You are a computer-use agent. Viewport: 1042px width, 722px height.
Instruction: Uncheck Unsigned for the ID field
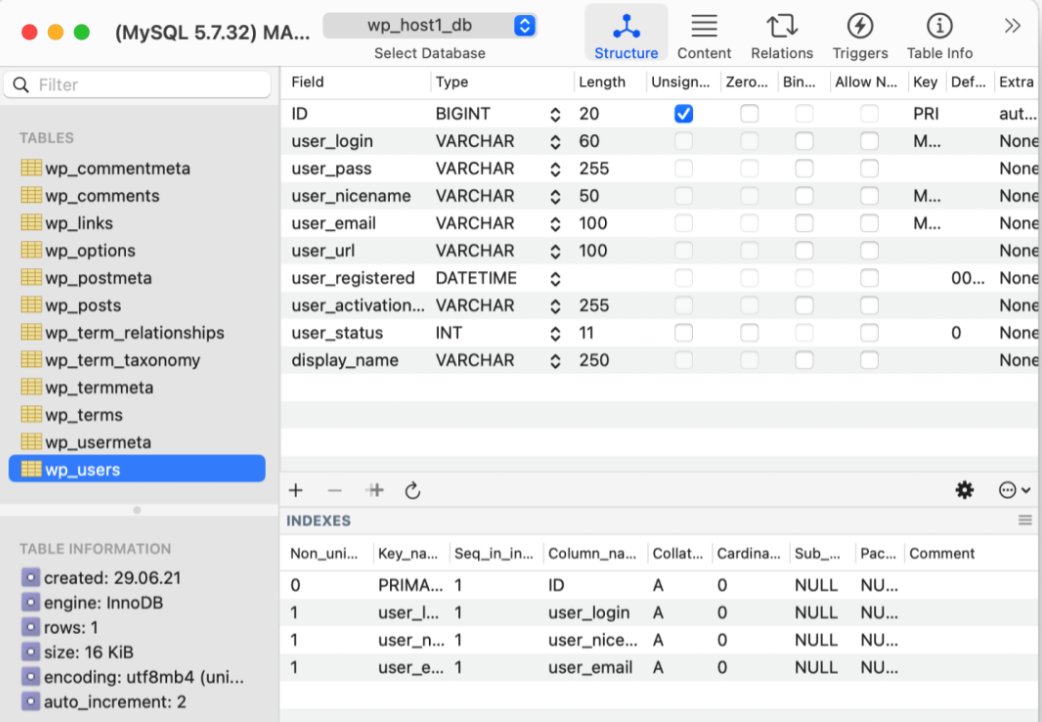click(x=683, y=114)
